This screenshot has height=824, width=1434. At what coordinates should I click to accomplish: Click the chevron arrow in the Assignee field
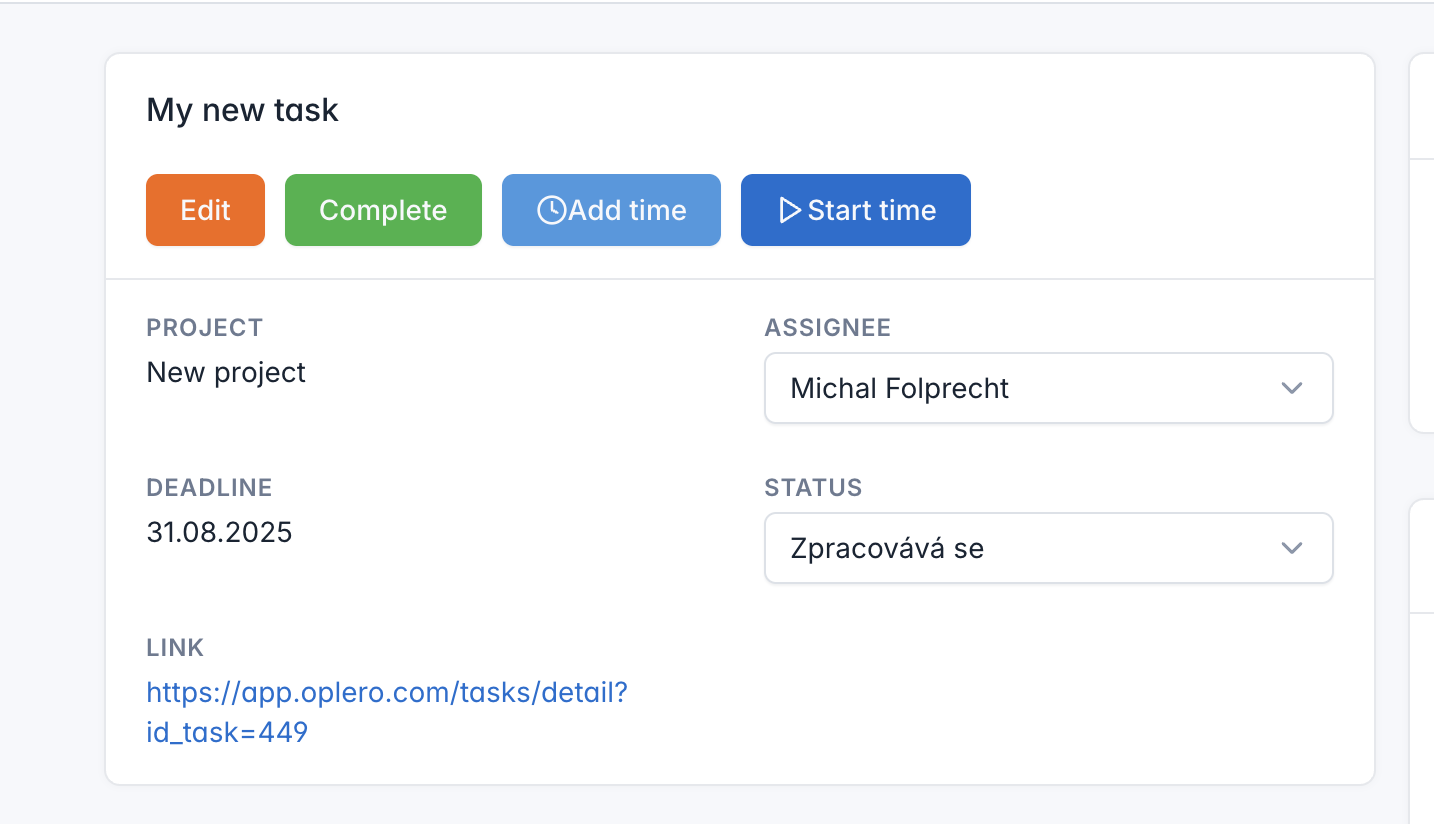point(1292,388)
